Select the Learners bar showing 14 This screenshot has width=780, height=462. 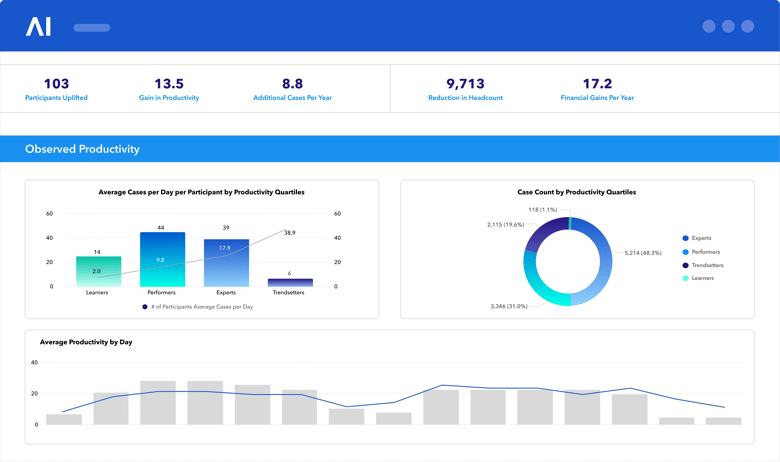click(98, 272)
